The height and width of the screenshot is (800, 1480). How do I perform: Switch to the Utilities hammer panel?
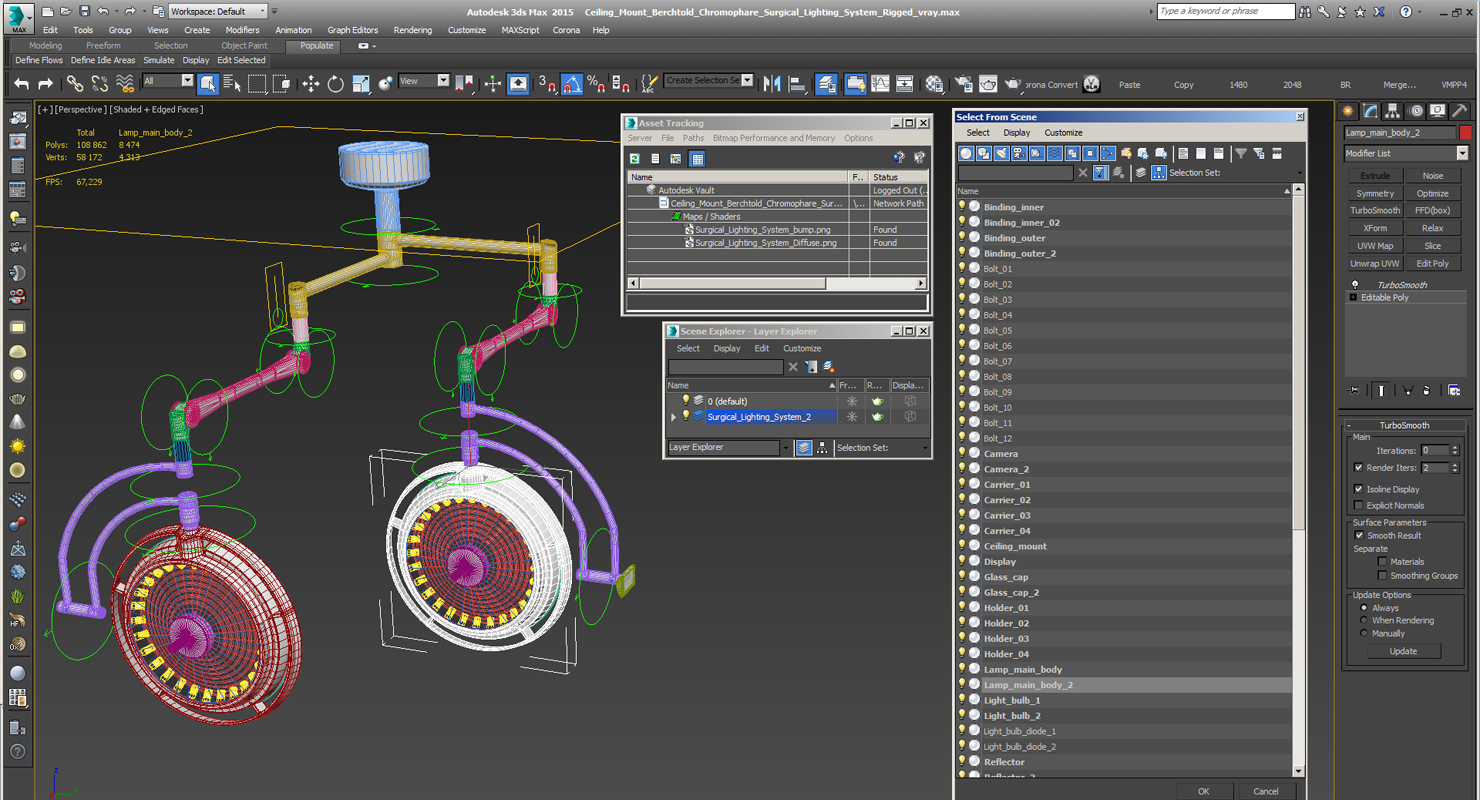point(1459,111)
